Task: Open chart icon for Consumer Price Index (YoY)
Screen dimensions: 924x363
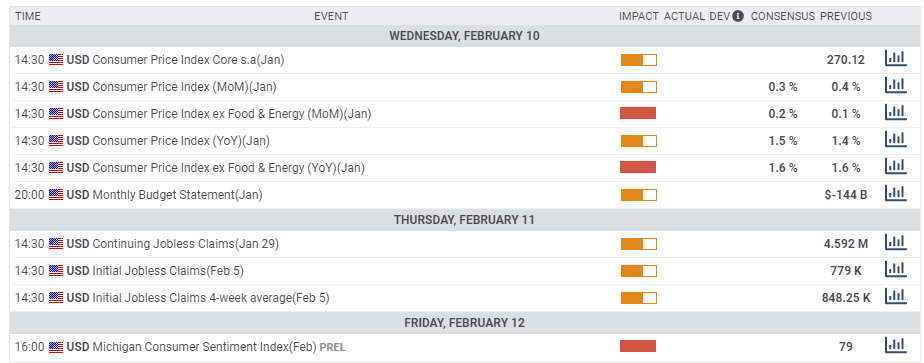Action: pyautogui.click(x=895, y=140)
